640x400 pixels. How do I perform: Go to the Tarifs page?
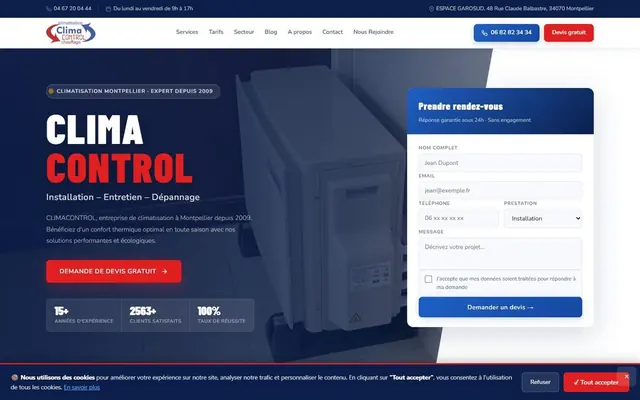tap(216, 32)
